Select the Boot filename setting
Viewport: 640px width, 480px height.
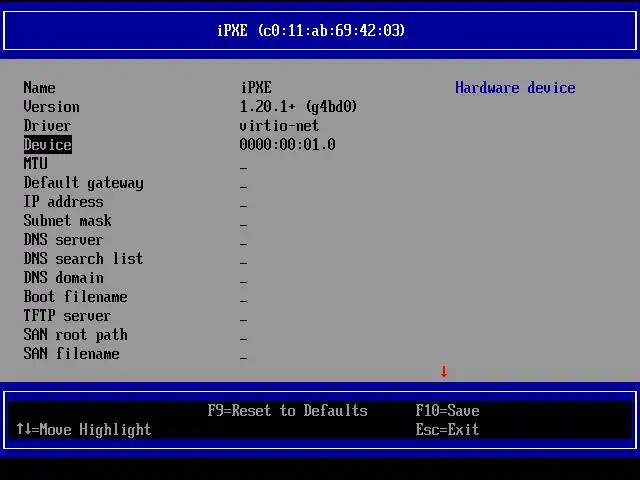point(76,297)
